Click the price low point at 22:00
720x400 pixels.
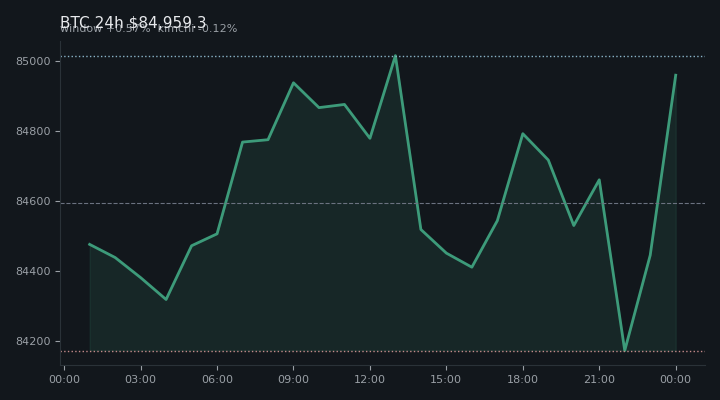click(624, 350)
